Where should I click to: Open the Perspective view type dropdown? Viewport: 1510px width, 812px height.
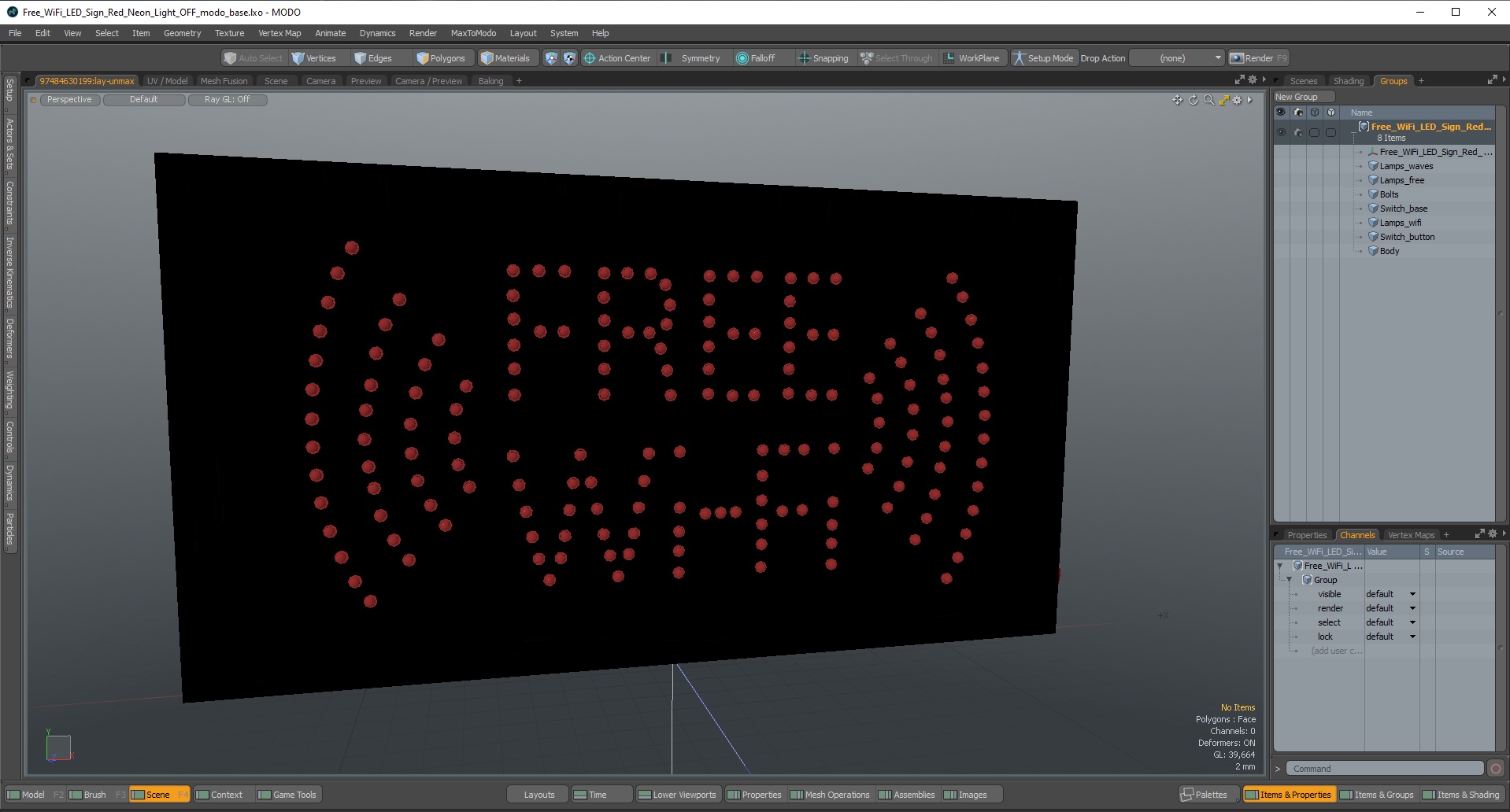click(x=69, y=100)
